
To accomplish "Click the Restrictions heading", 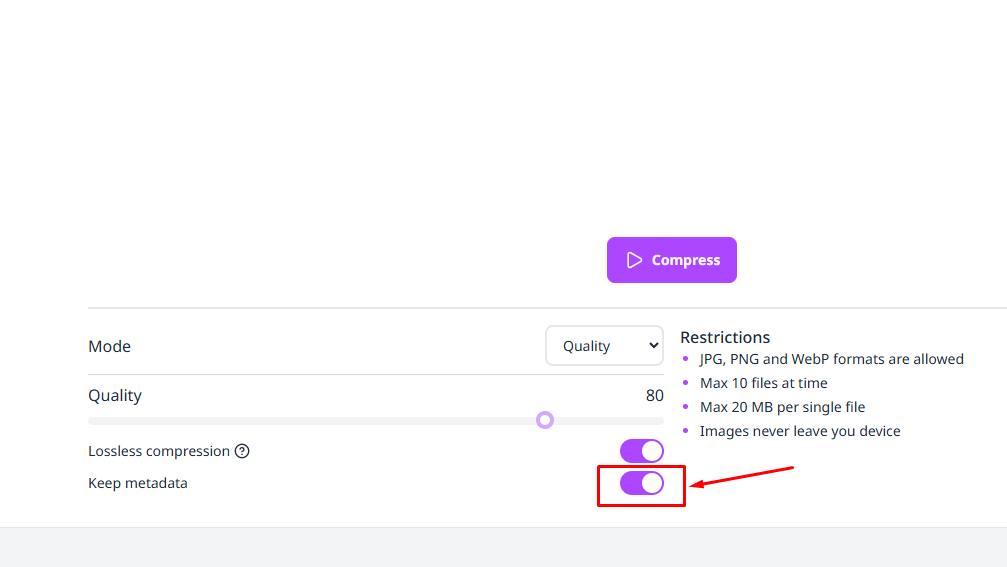I will click(725, 337).
